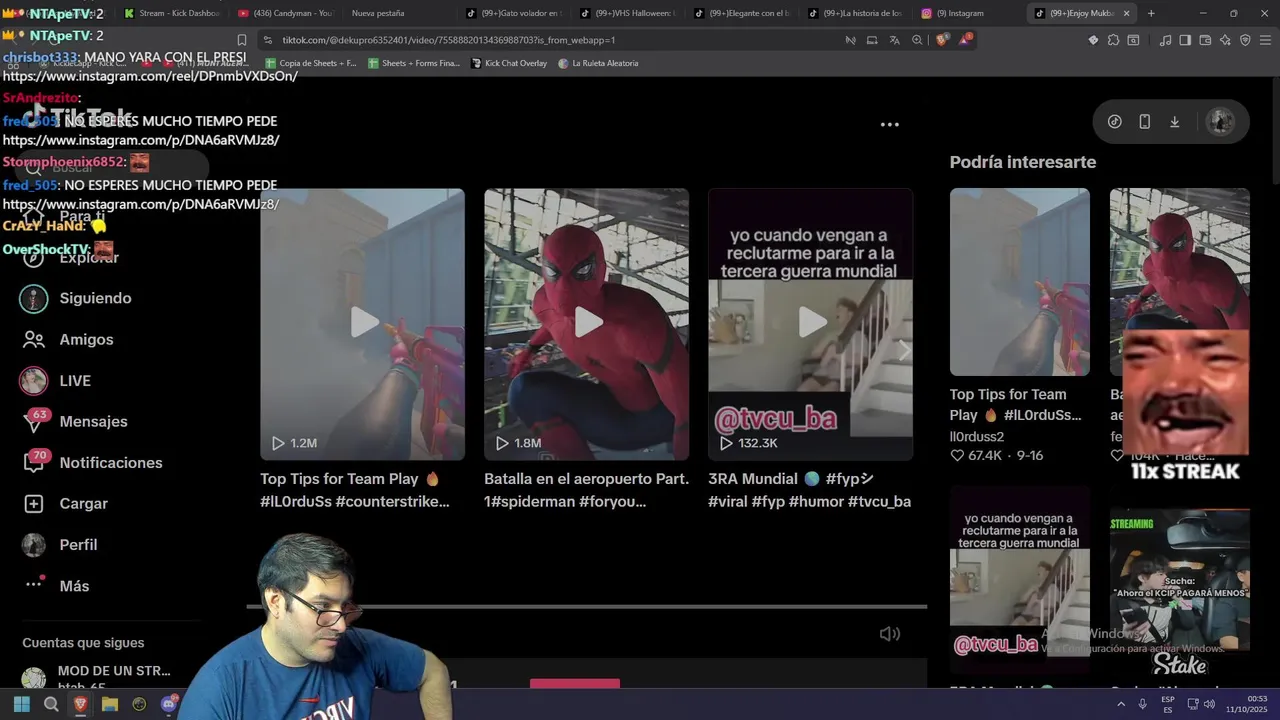Open Brave Rewards triangle icon

pyautogui.click(x=965, y=40)
